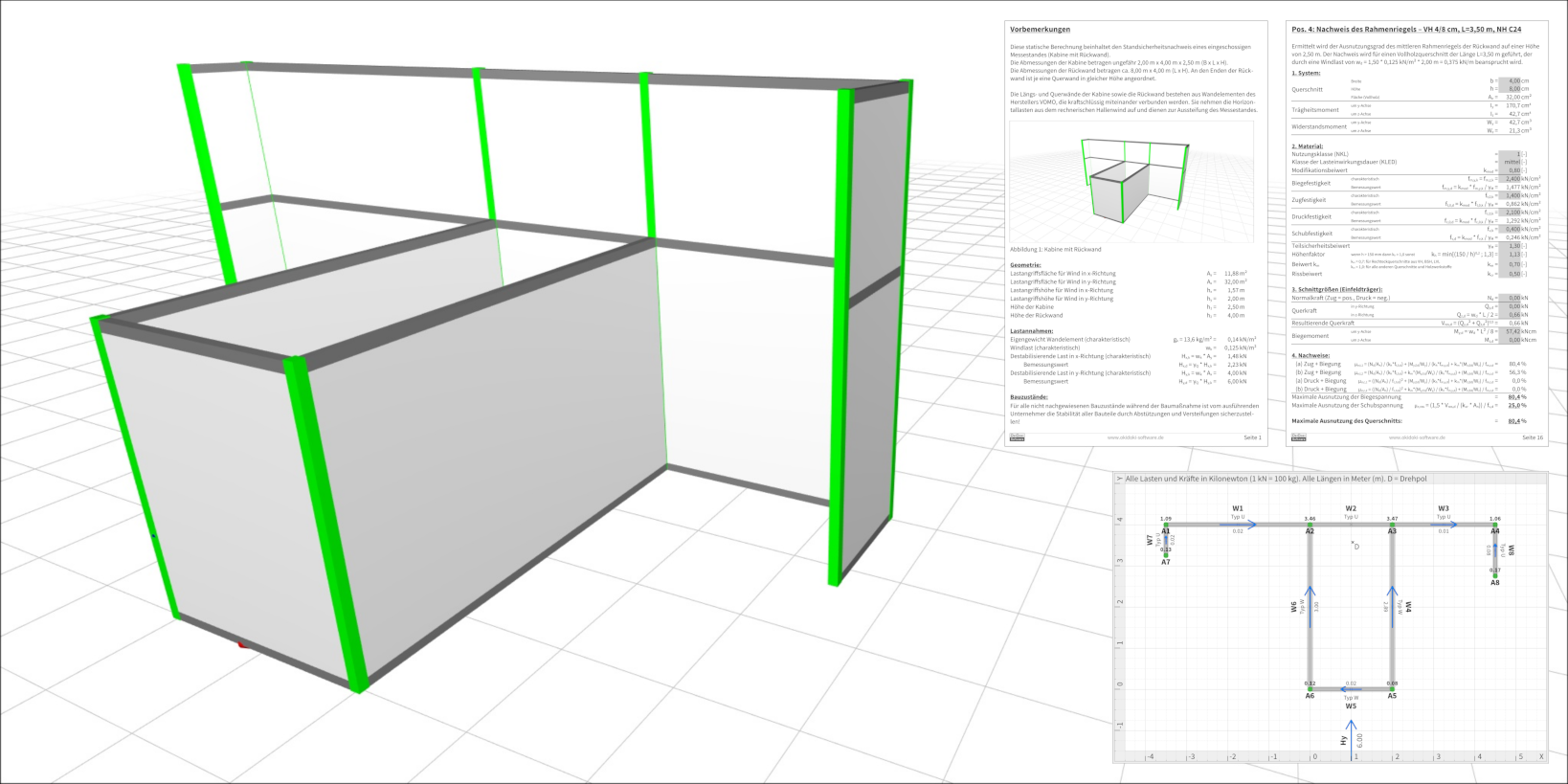Open the Nutzungsklasse (NKL) value field
This screenshot has height=784, width=1568.
tap(1510, 154)
